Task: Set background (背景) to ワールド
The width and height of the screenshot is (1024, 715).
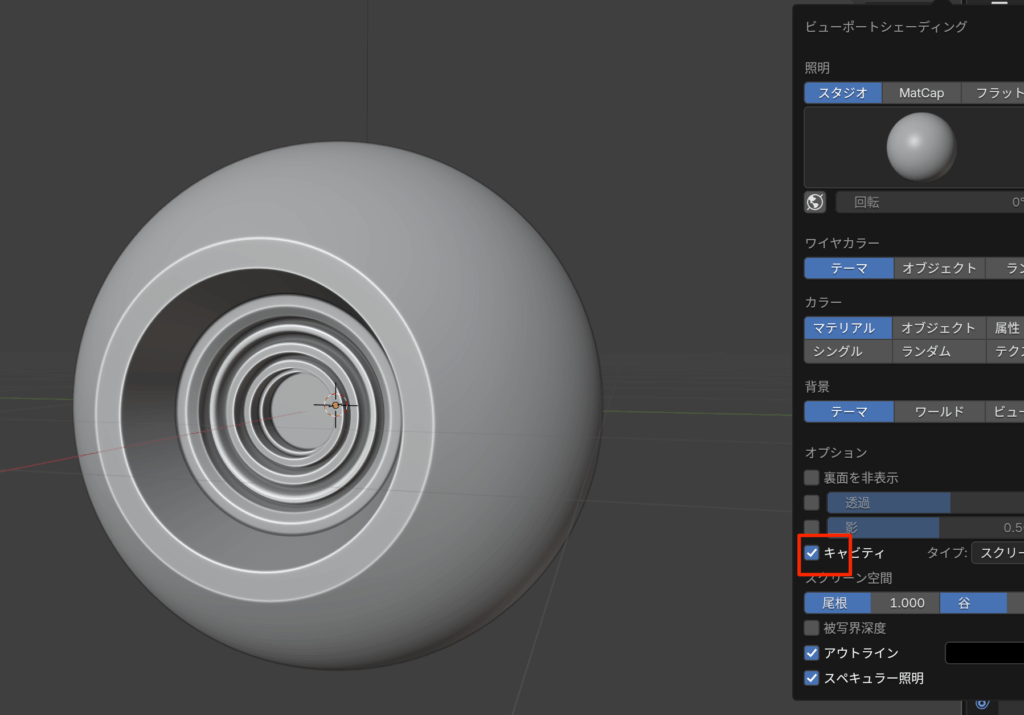Action: coord(938,412)
